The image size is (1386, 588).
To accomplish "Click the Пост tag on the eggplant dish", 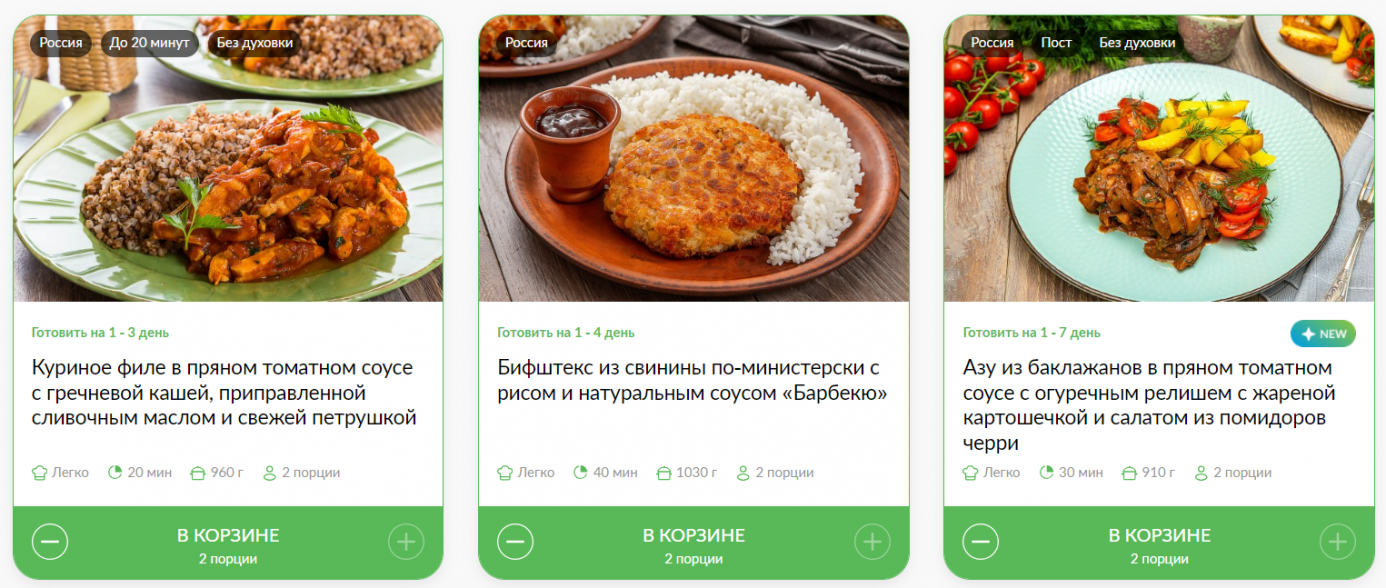I will 1056,43.
